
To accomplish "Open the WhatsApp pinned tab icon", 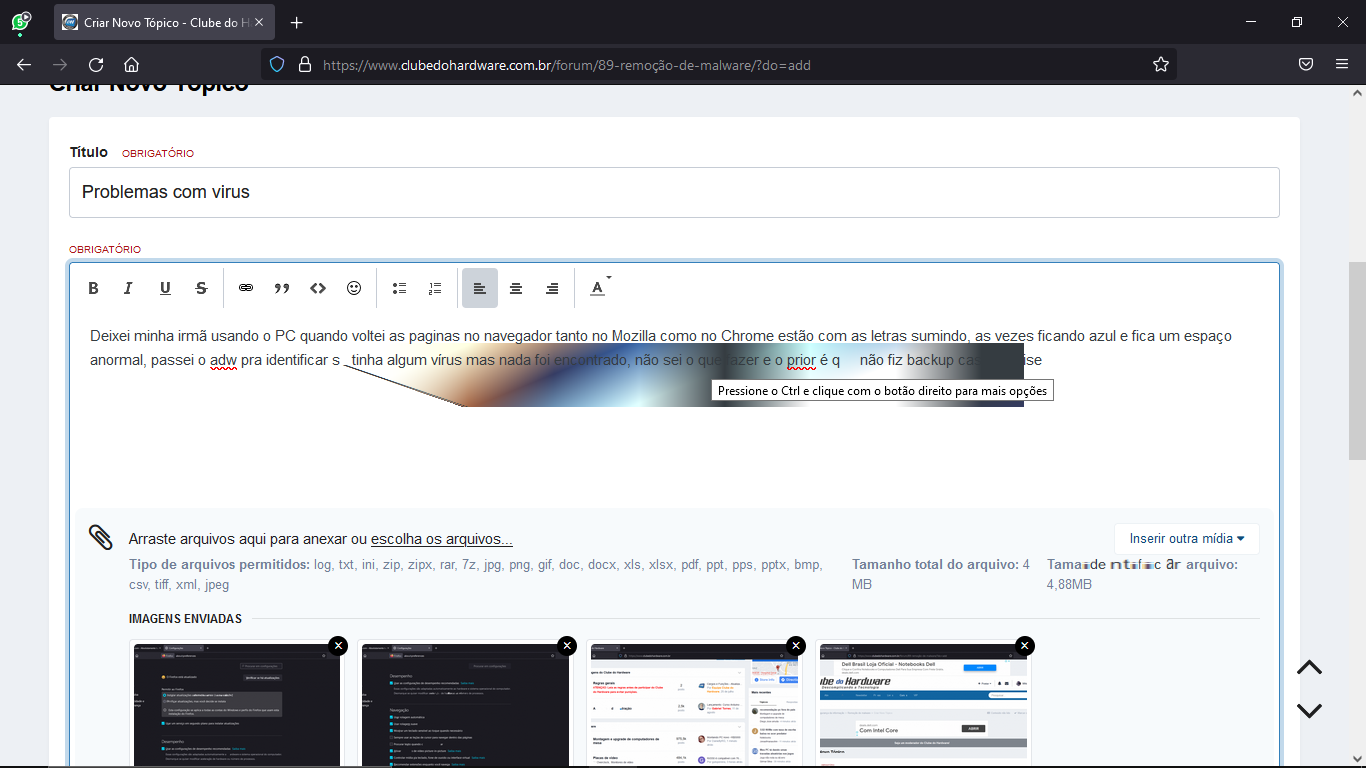I will (x=21, y=22).
